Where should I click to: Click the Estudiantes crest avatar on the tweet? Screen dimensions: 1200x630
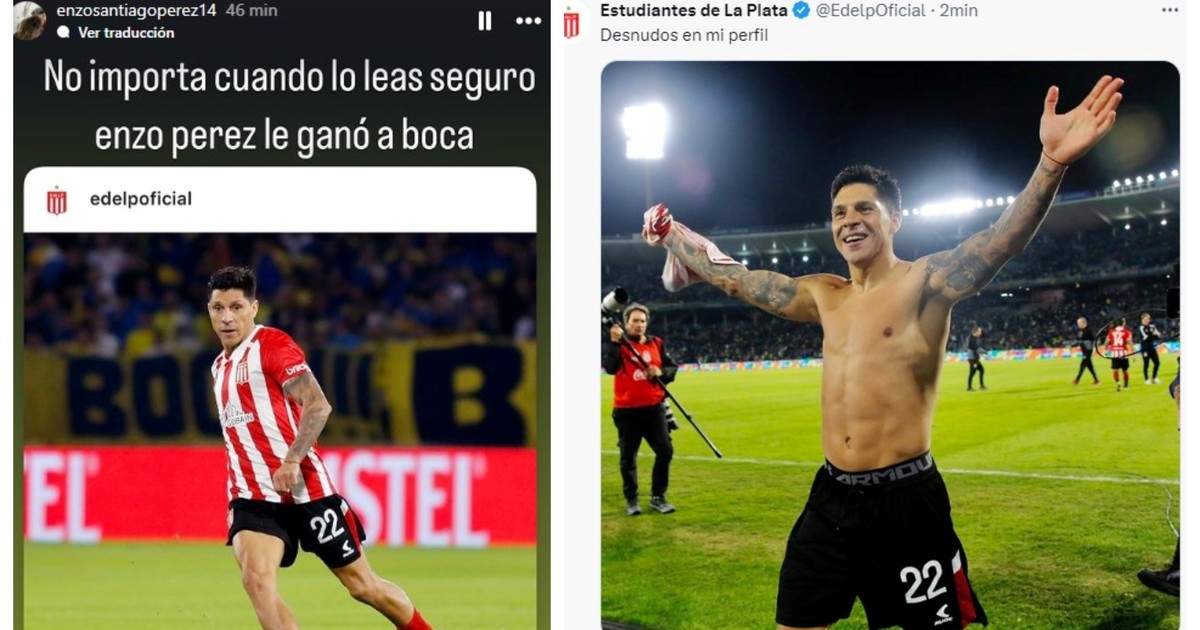tap(571, 25)
